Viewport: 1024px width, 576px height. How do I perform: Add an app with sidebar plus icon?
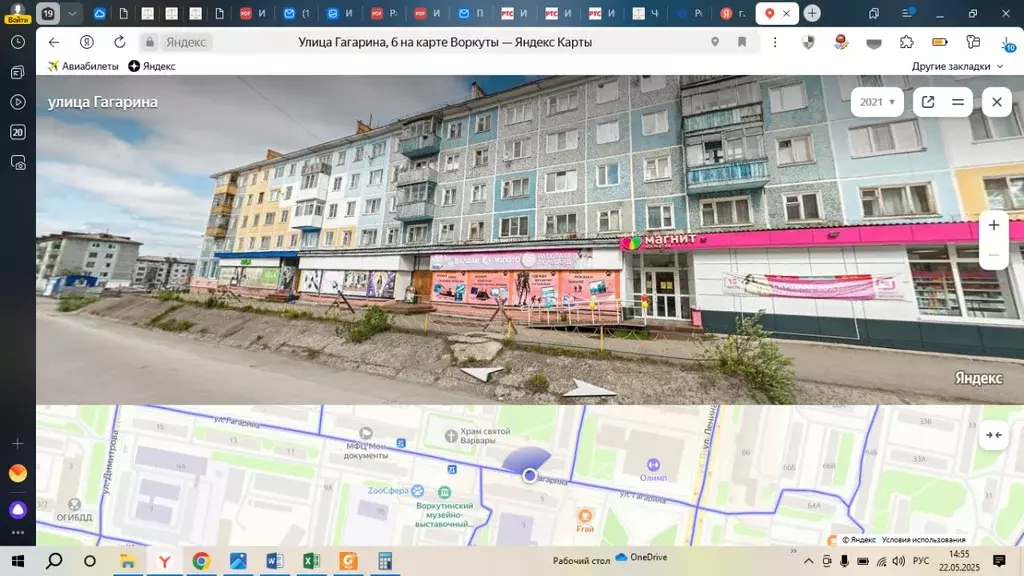18,444
